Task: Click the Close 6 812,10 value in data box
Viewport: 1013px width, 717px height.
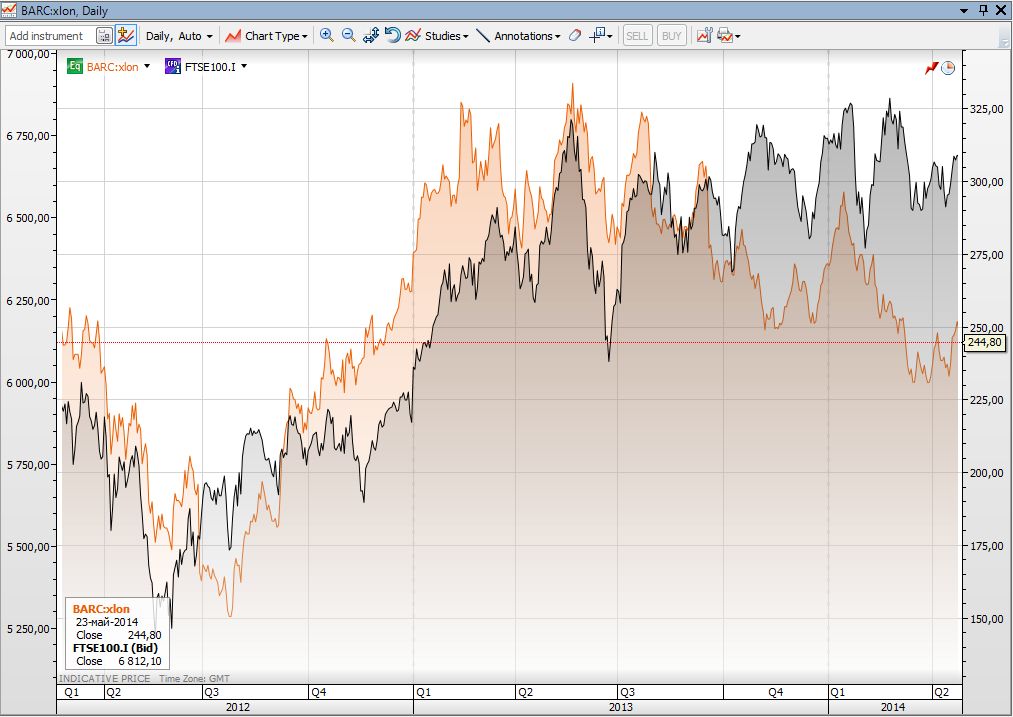Action: pos(140,661)
